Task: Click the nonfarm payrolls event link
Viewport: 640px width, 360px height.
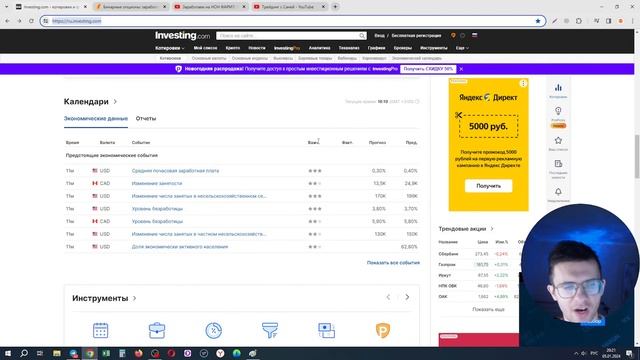Action: pos(199,196)
